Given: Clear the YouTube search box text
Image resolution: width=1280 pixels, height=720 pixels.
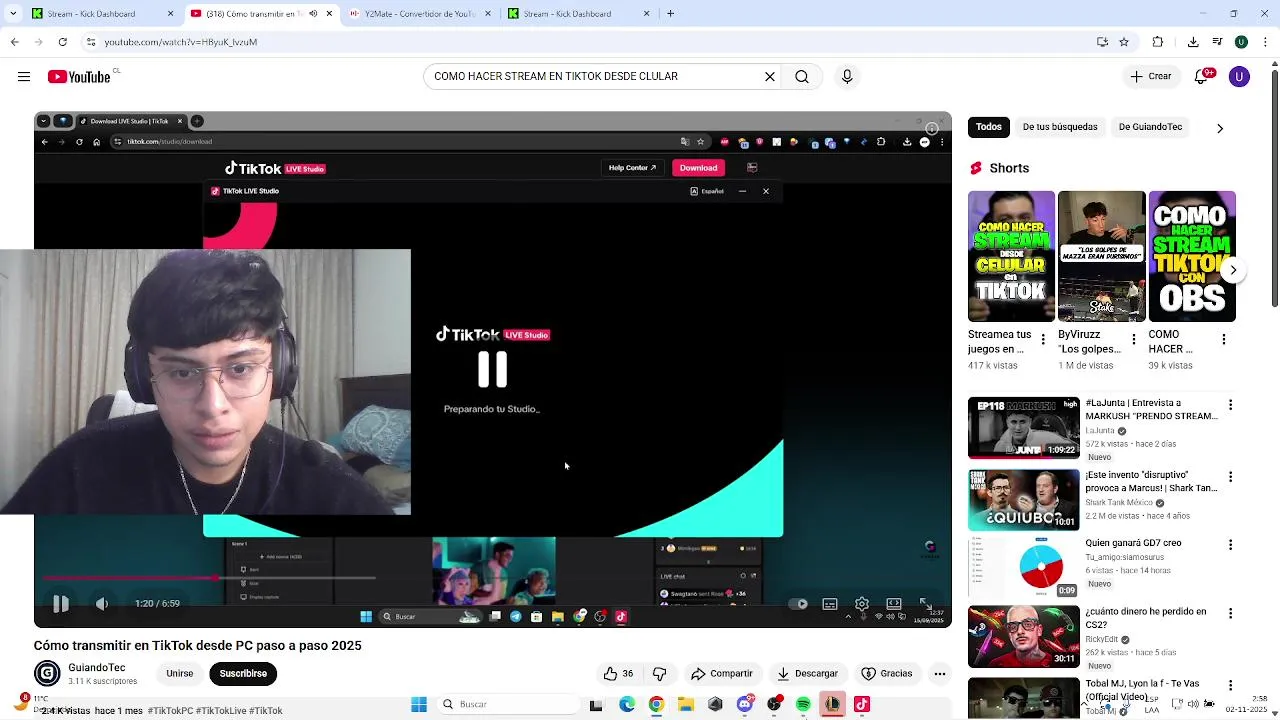Looking at the screenshot, I should coord(770,76).
